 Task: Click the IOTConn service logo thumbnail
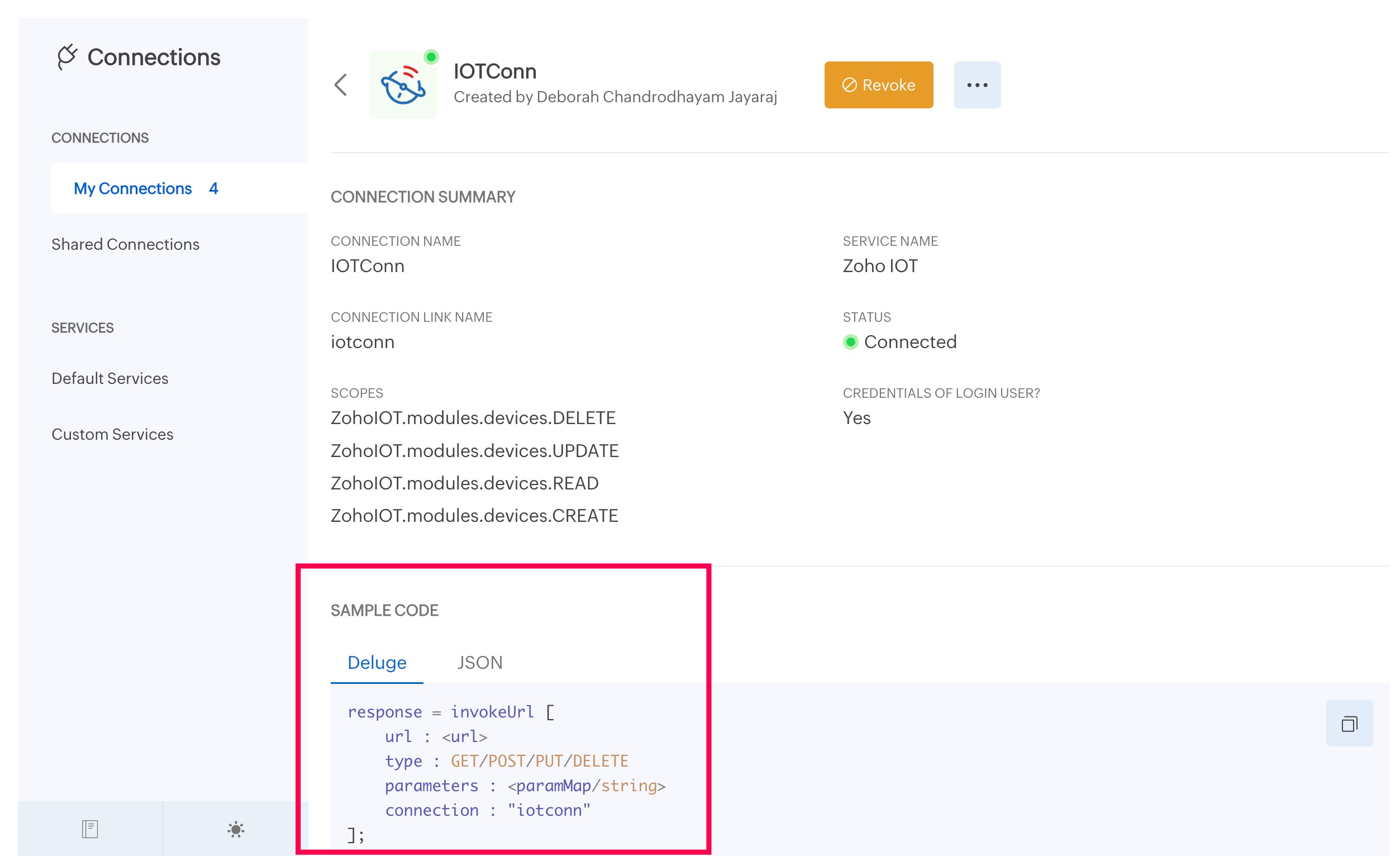[403, 85]
